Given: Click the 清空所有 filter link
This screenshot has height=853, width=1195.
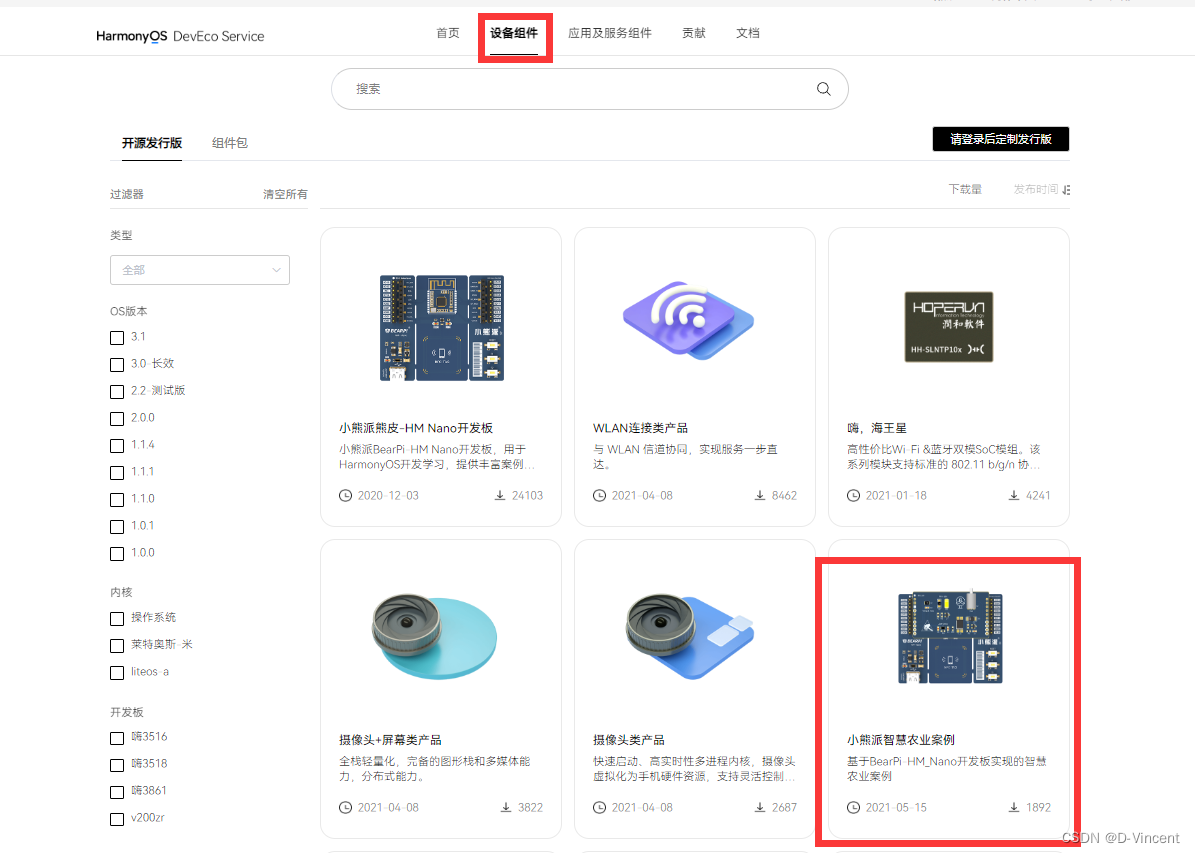Looking at the screenshot, I should pos(285,194).
